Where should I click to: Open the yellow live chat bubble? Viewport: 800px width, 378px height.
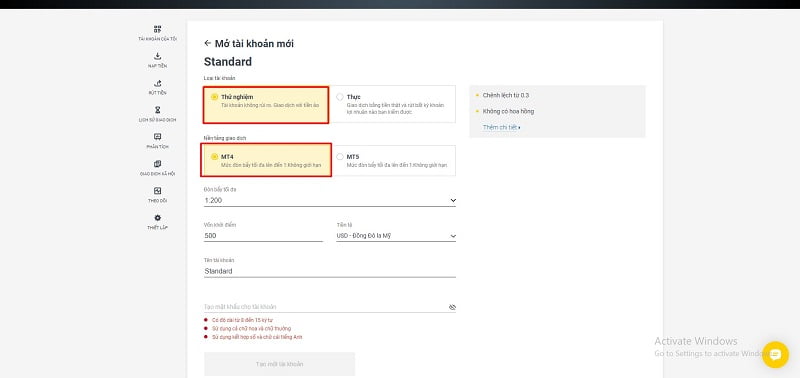click(775, 355)
